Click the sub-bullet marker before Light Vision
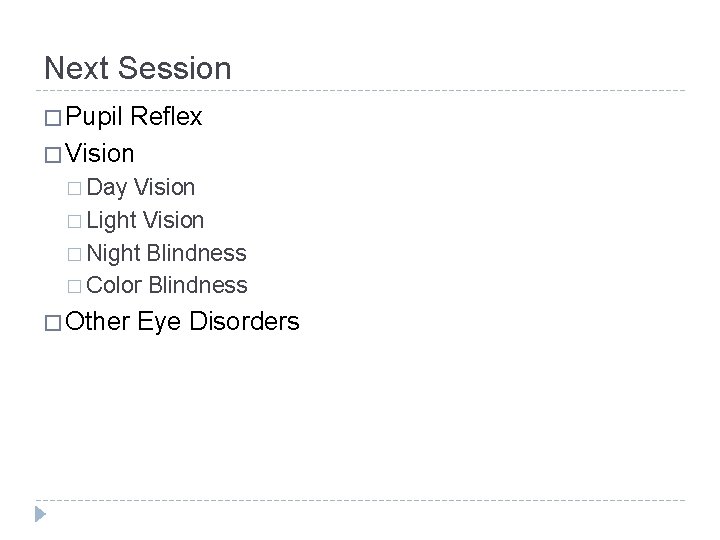This screenshot has width=720, height=540. tap(76, 220)
